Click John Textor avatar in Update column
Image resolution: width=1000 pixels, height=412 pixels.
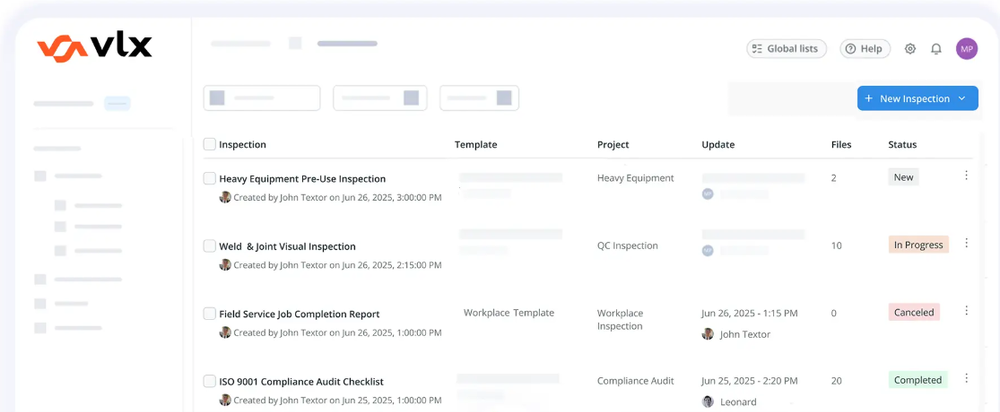707,334
